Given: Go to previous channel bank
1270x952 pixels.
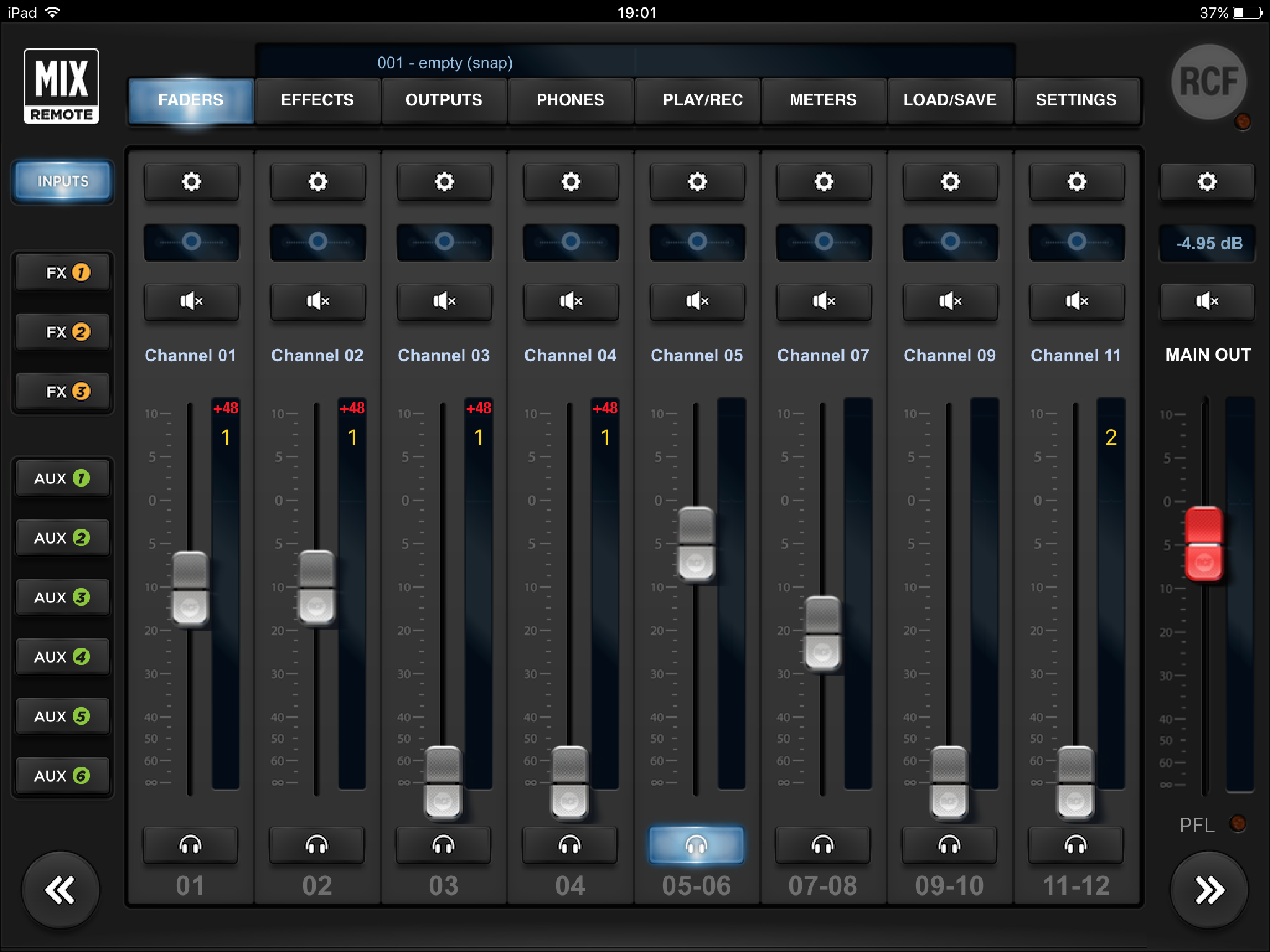Looking at the screenshot, I should (61, 890).
